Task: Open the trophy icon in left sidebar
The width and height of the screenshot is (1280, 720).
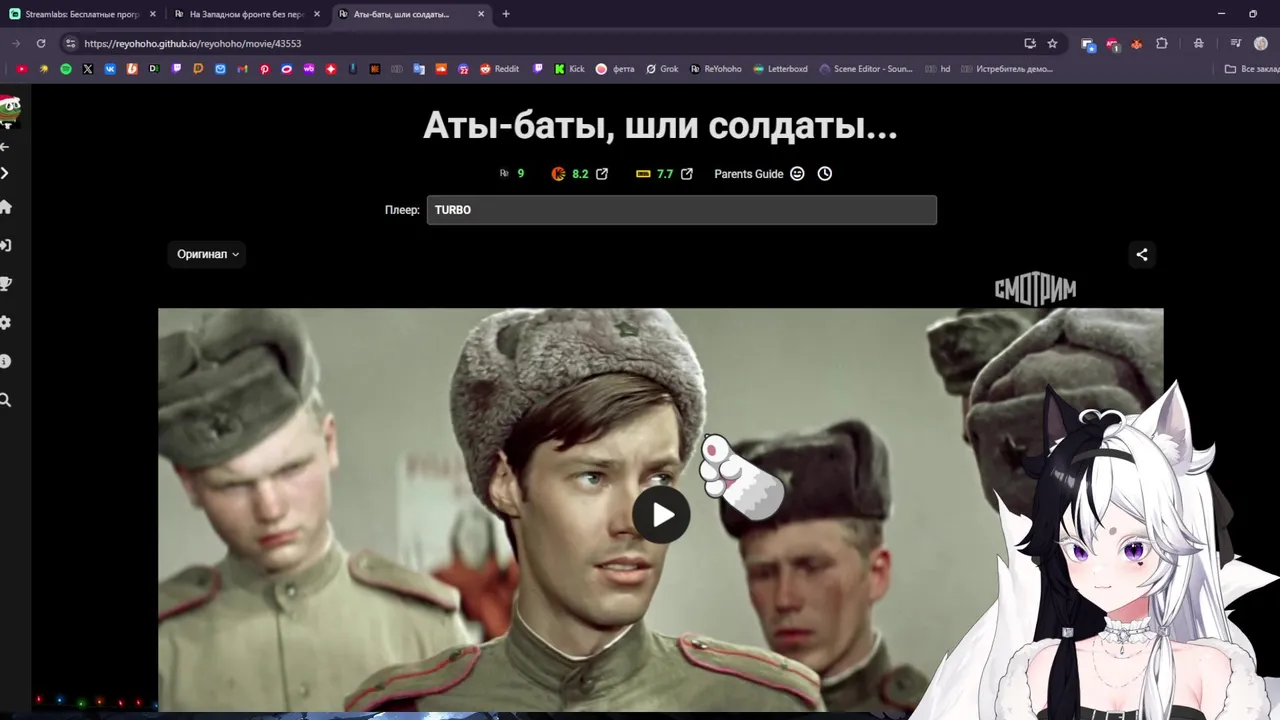Action: coord(5,284)
